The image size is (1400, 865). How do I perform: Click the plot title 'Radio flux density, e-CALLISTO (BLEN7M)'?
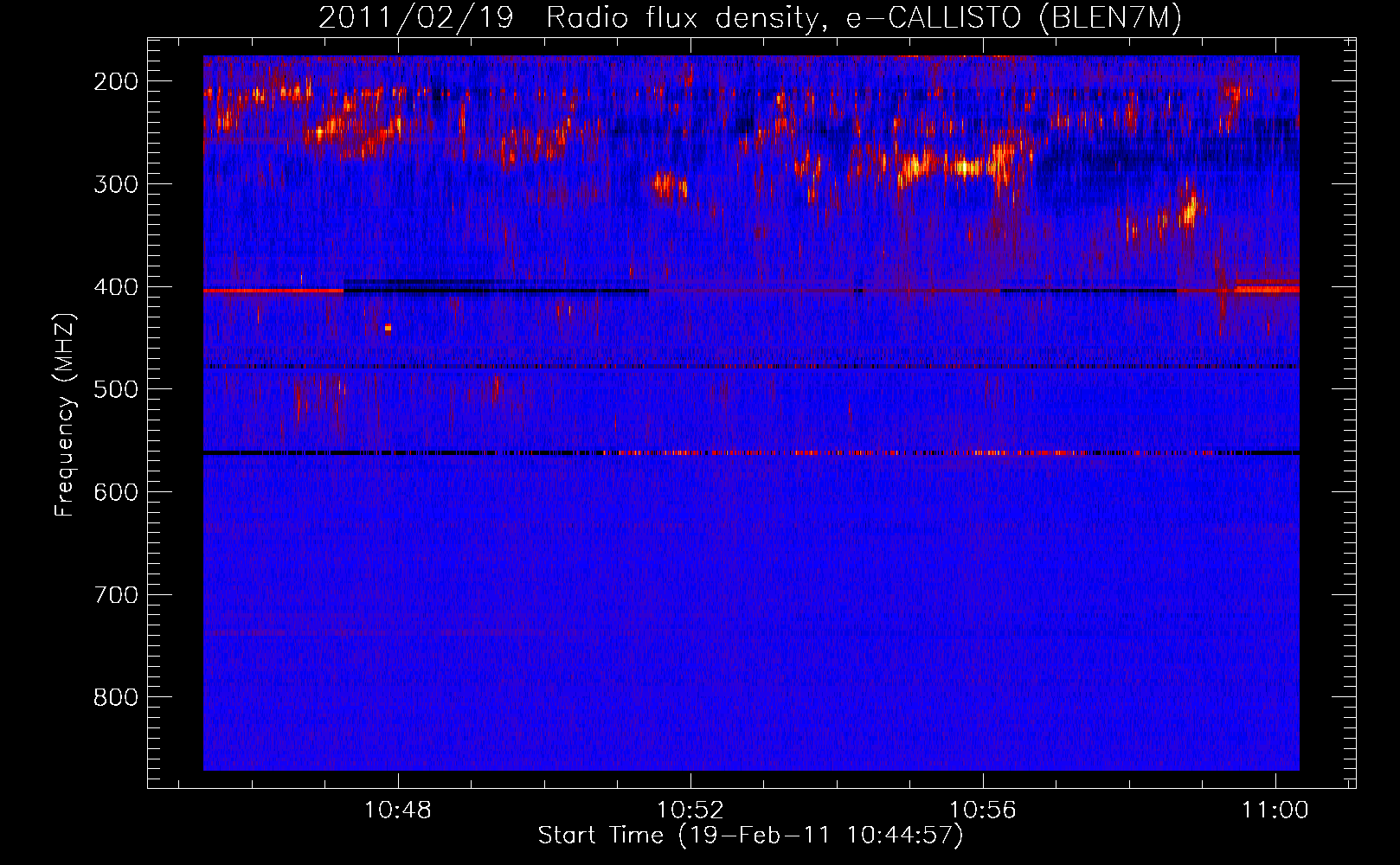coord(864,18)
